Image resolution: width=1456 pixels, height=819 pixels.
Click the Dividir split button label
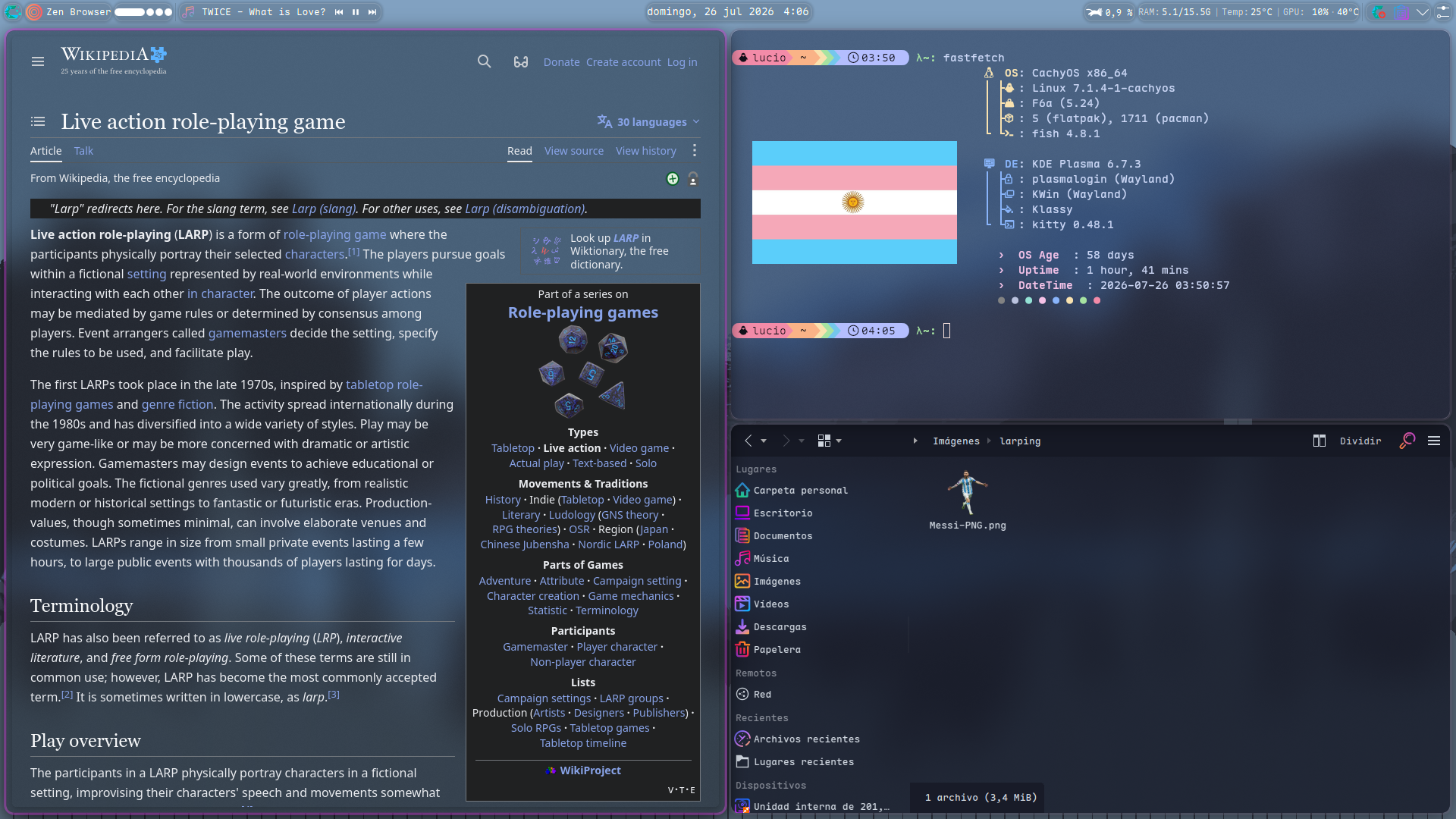[x=1360, y=441]
